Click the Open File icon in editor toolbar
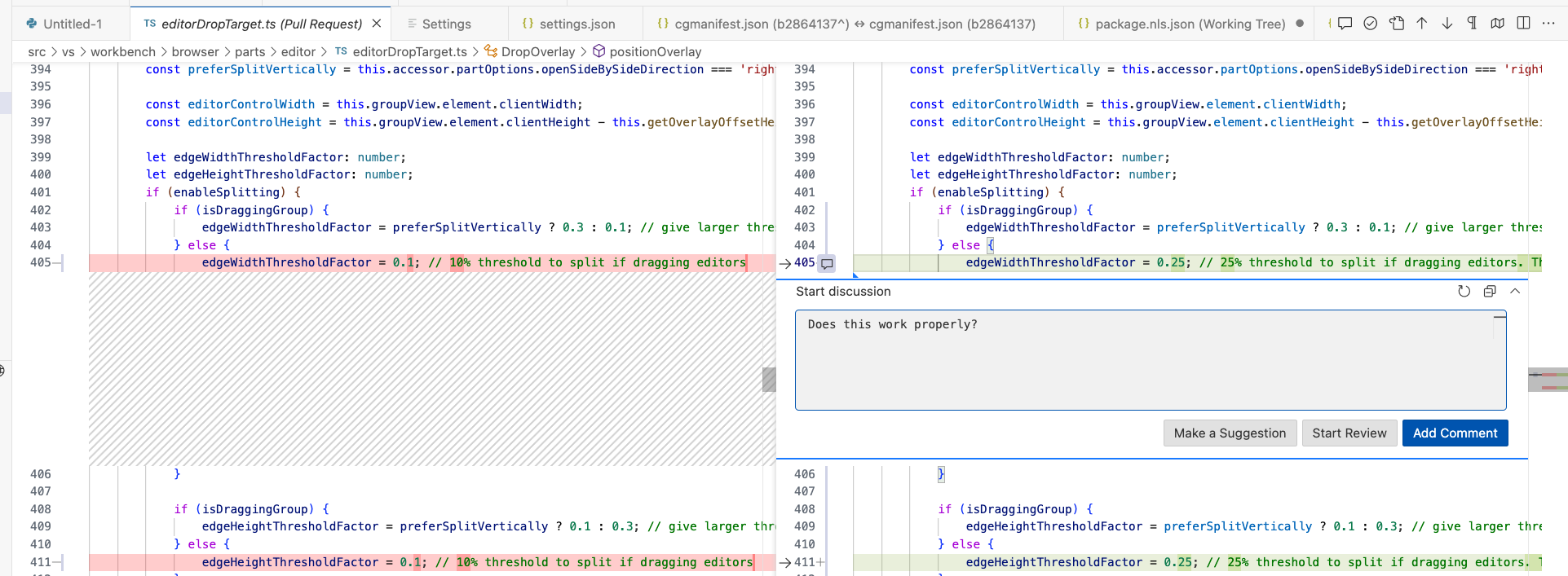Viewport: 1568px width, 576px height. 1397,24
